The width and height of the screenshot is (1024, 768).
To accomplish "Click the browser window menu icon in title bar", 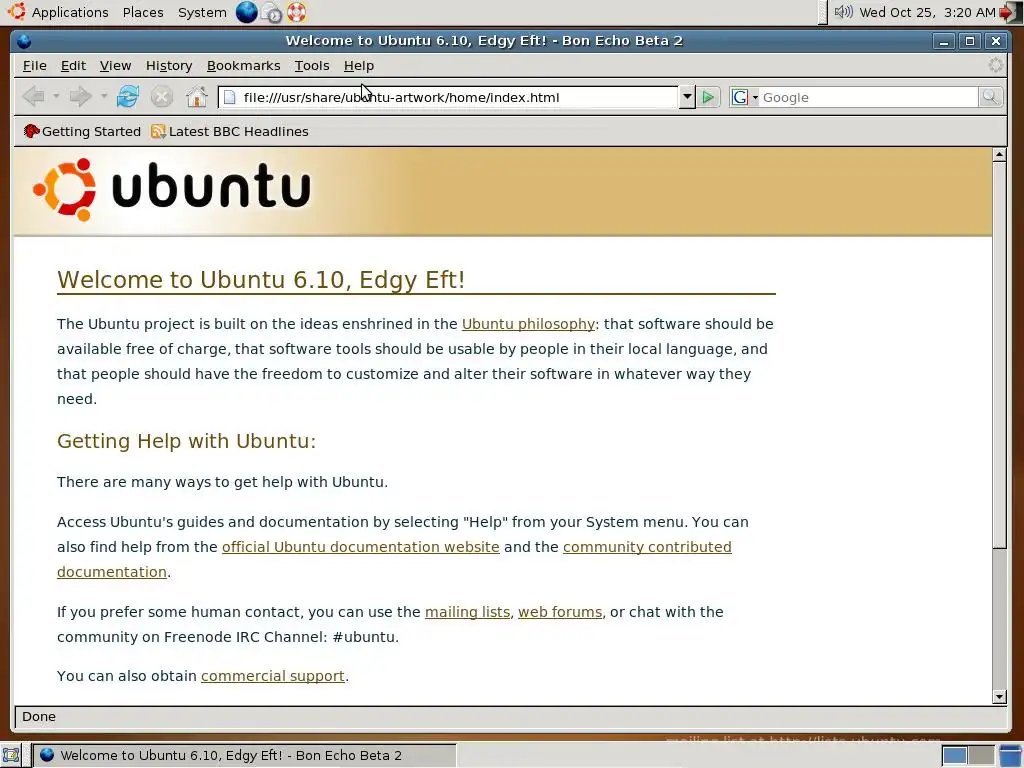I will (x=24, y=41).
